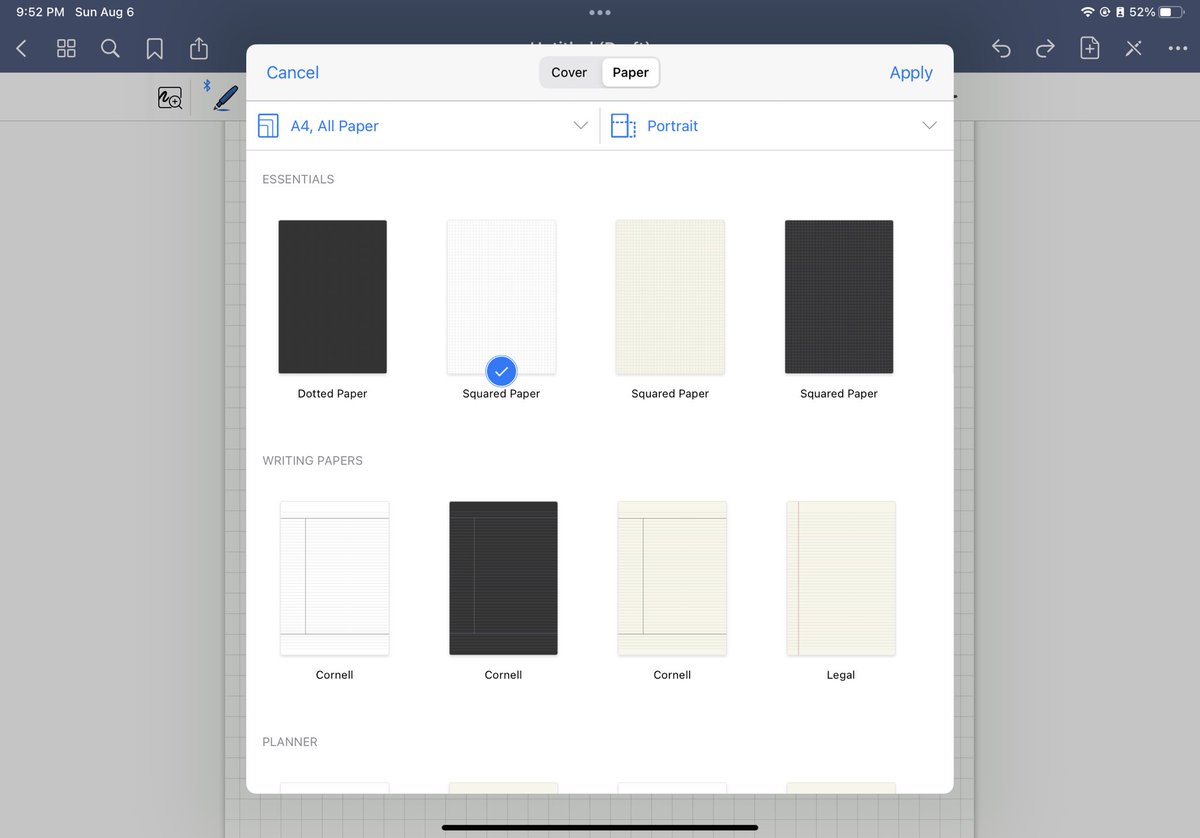Choose the Legal paper template
The height and width of the screenshot is (838, 1200).
point(841,578)
